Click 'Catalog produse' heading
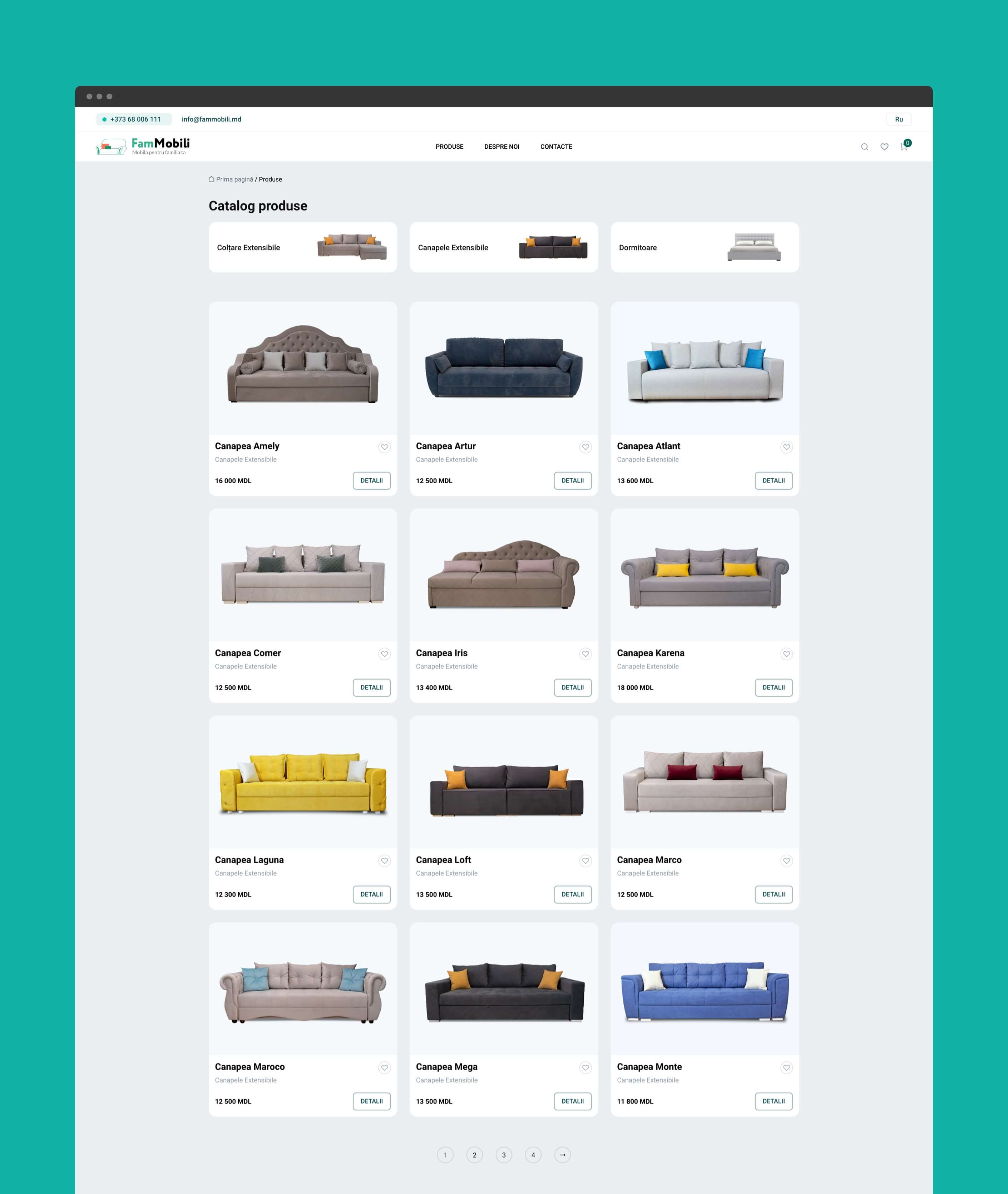The height and width of the screenshot is (1194, 1008). click(258, 206)
